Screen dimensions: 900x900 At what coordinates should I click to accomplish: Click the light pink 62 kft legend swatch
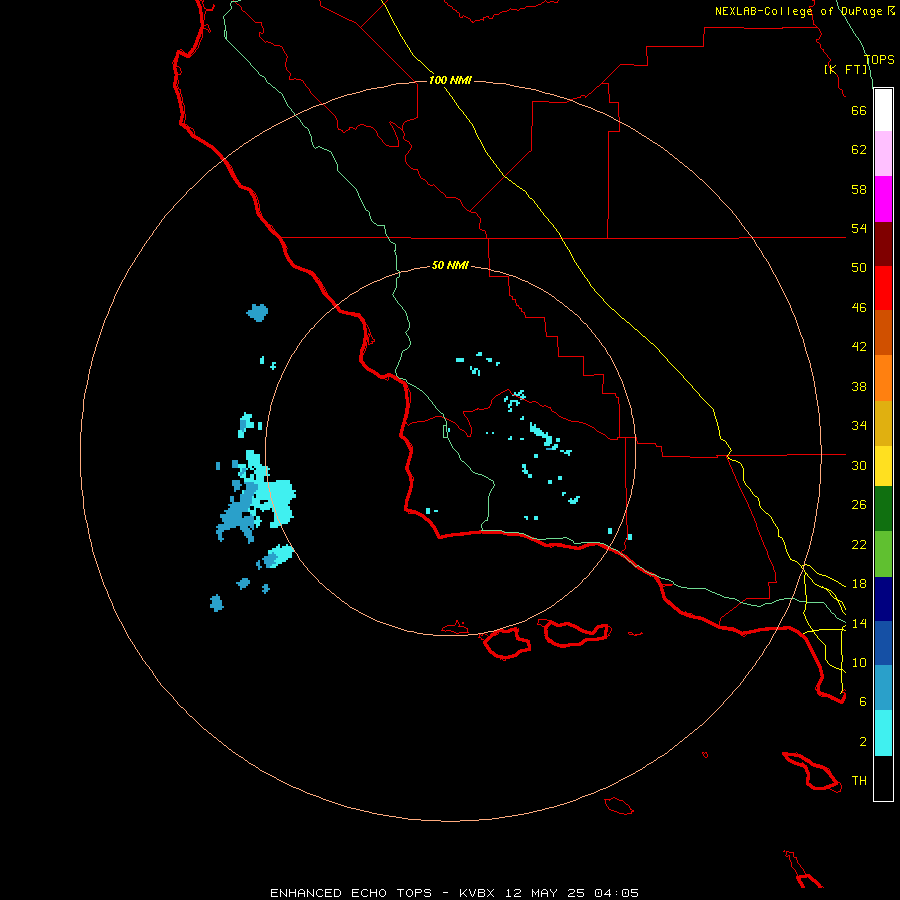pos(883,153)
